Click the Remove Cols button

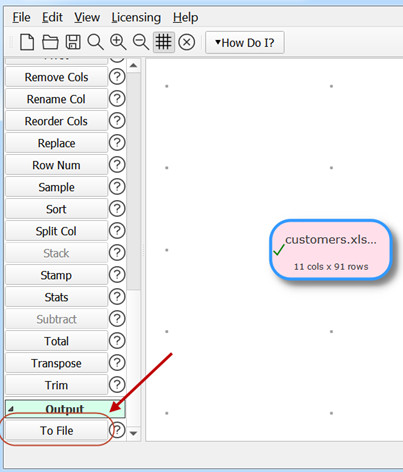(56, 77)
